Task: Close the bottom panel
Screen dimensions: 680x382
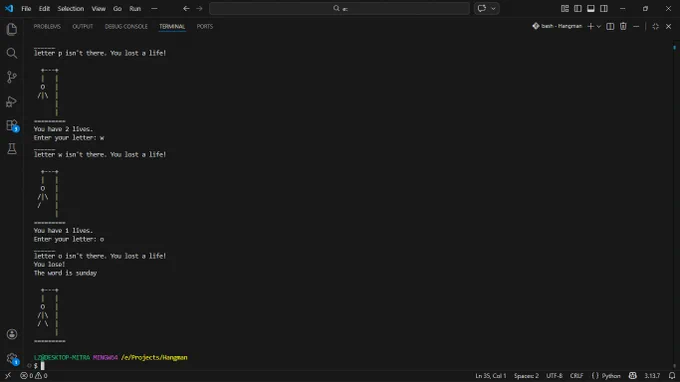Action: coord(668,26)
